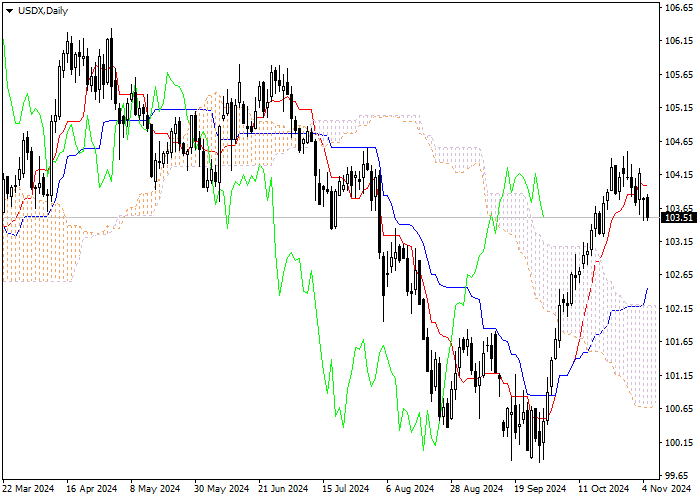Viewport: 700px width, 500px height.
Task: Select the 22 Mar 2024 date label
Action: [28, 489]
